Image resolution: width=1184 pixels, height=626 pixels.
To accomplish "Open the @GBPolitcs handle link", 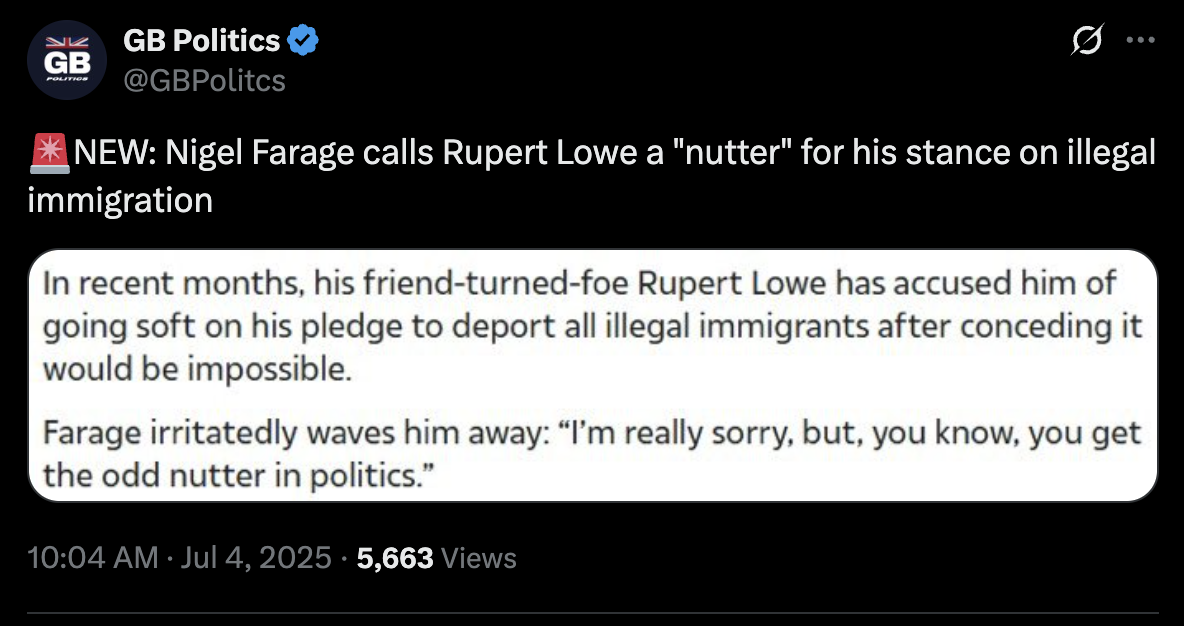I will pos(204,79).
